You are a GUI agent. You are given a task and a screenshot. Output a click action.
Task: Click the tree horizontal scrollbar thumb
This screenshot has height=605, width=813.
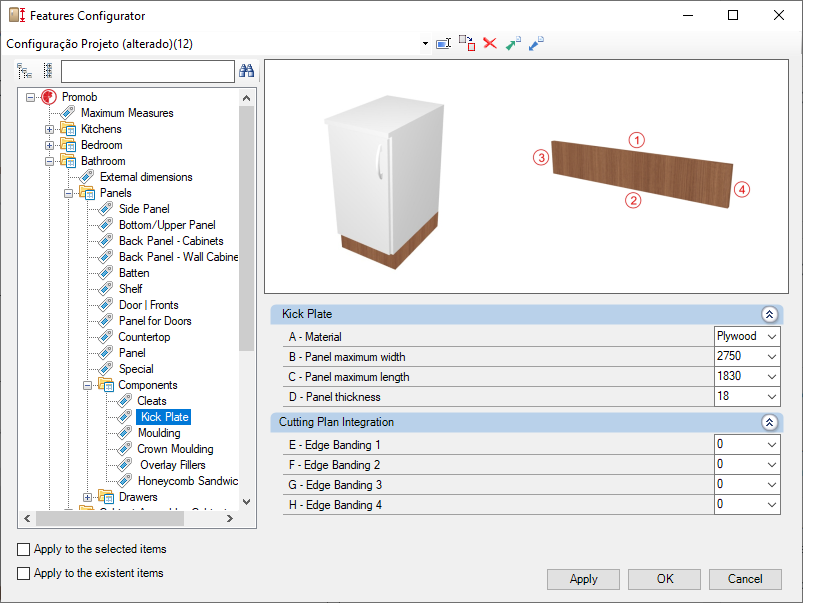coord(110,519)
